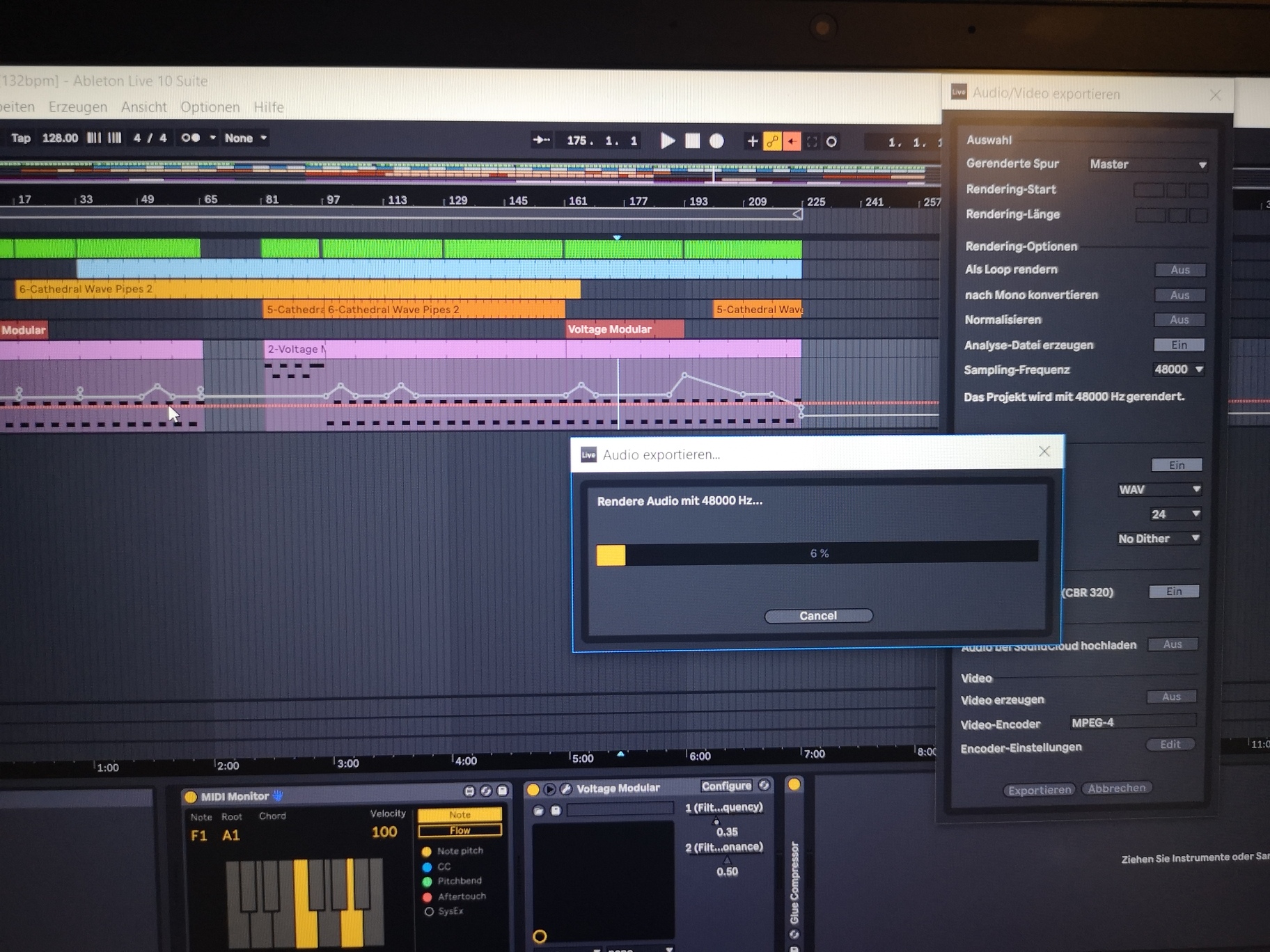Open the Optionen menu

[210, 106]
